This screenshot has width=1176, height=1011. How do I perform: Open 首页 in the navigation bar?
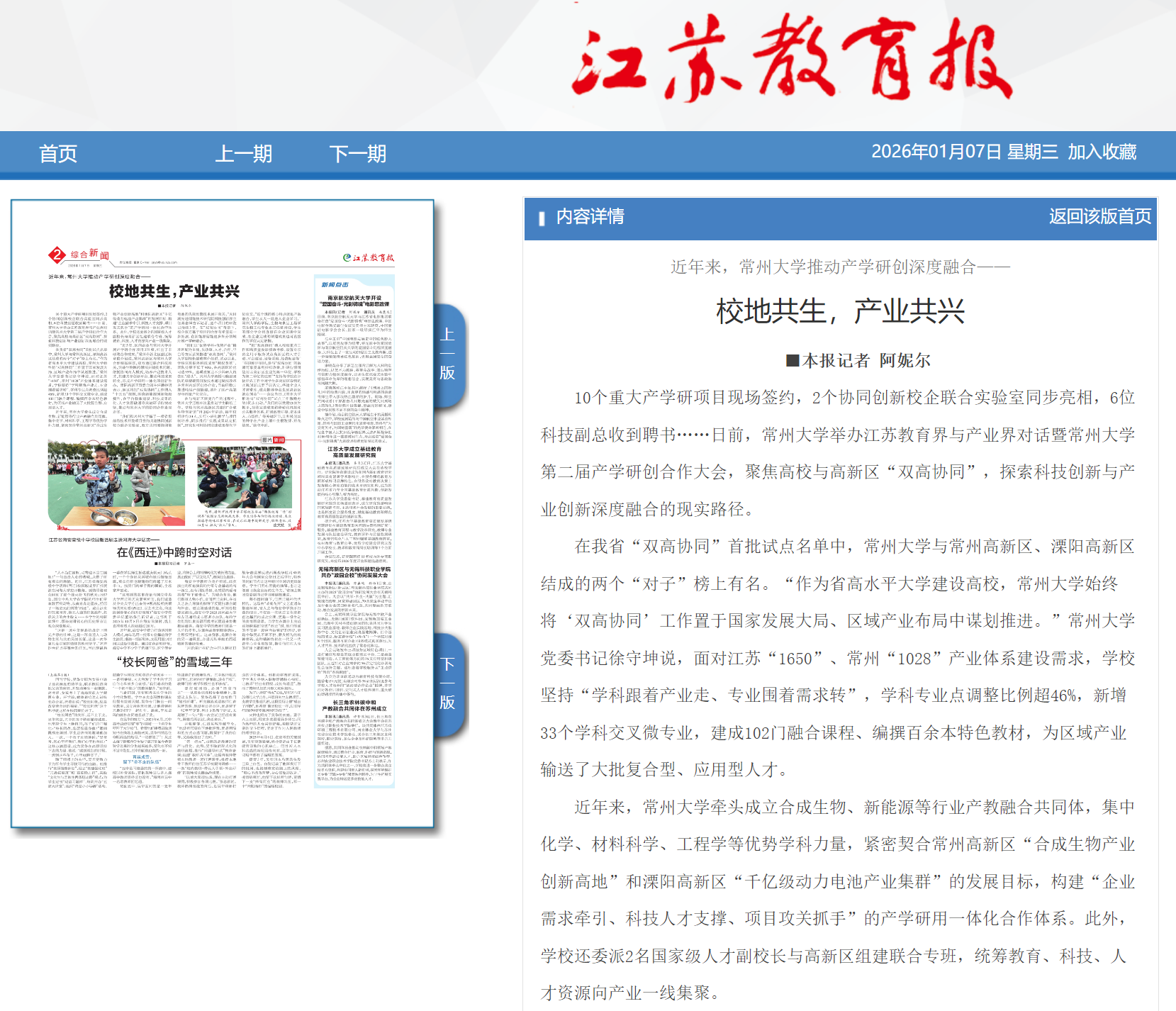pyautogui.click(x=58, y=154)
